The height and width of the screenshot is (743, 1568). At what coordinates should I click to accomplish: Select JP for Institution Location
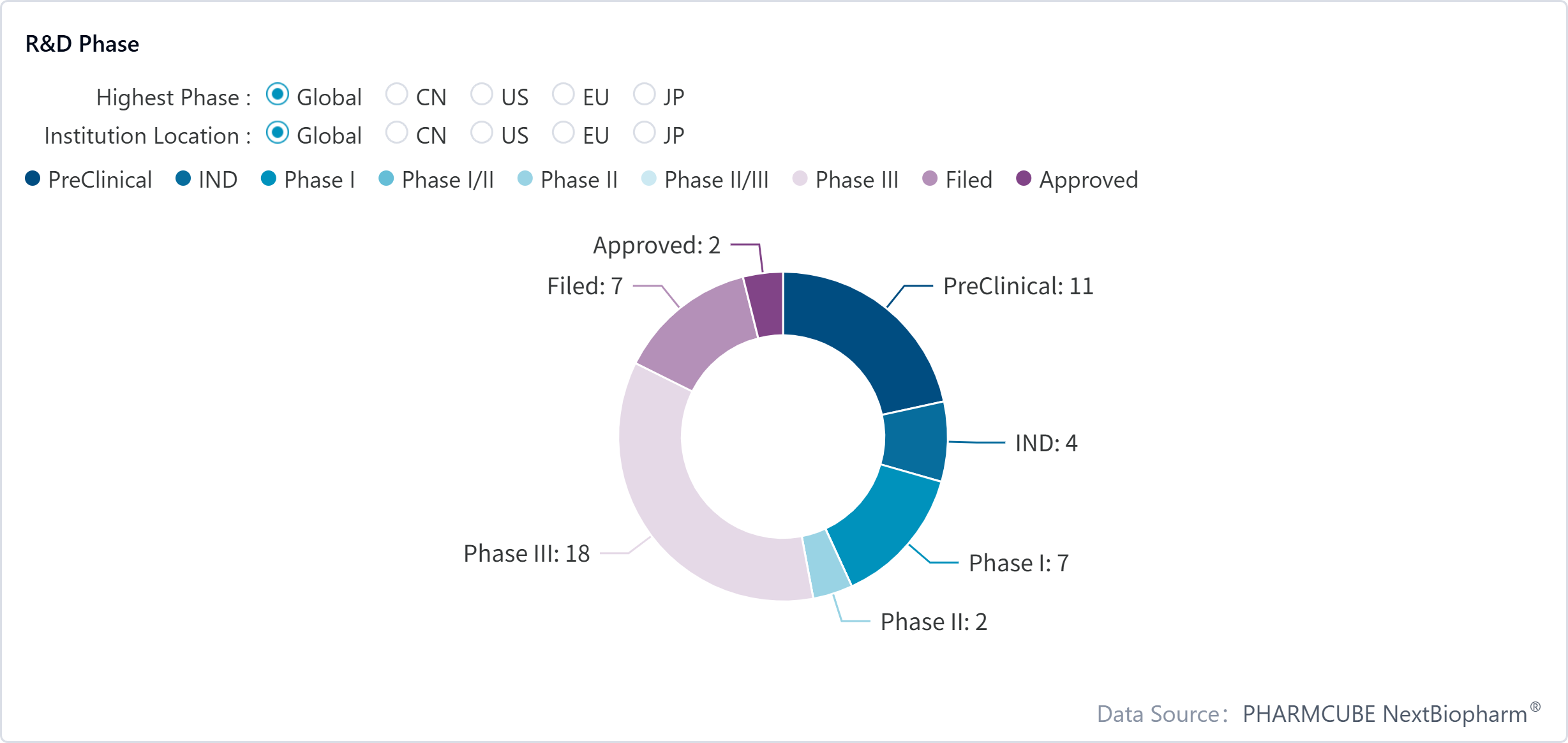[645, 133]
